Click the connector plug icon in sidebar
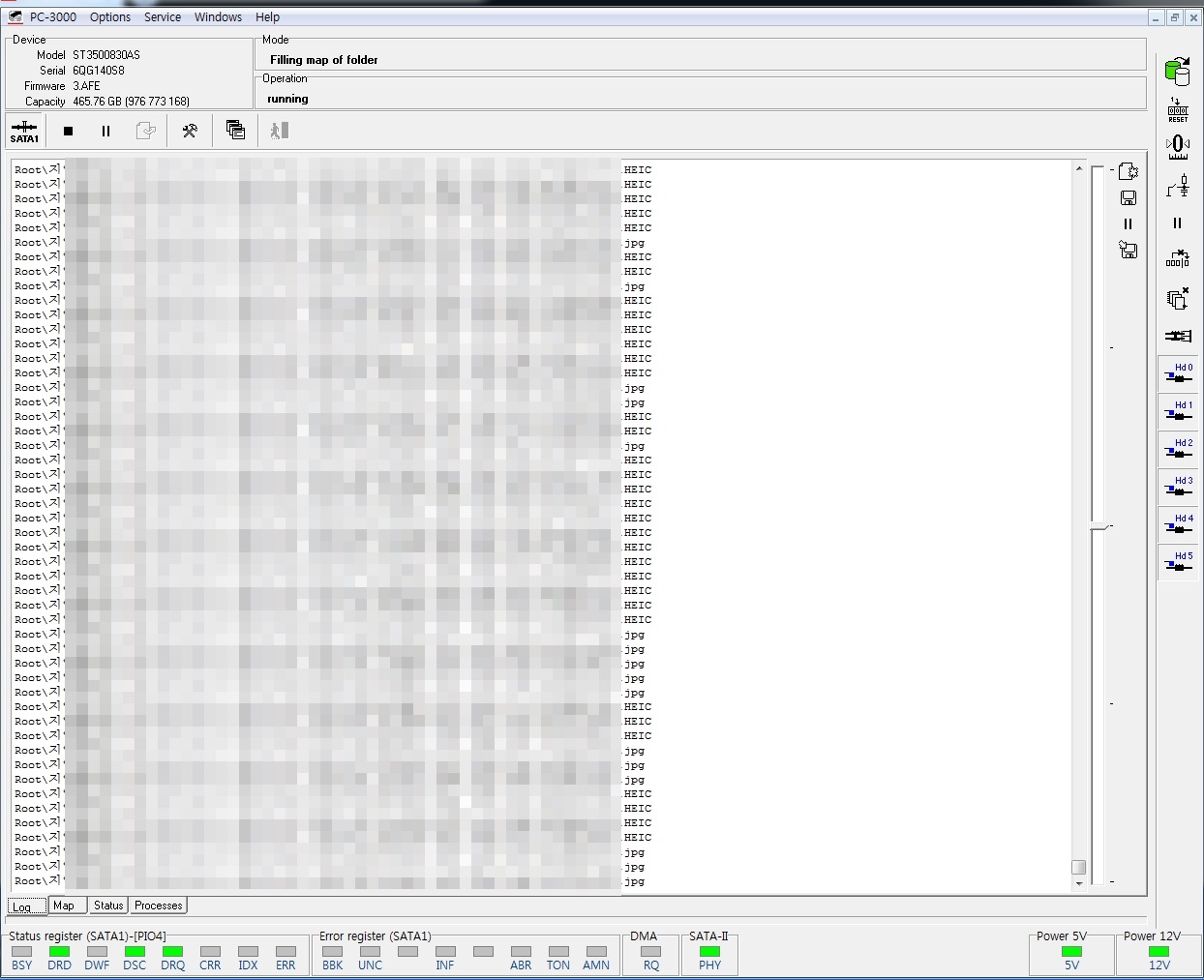This screenshot has width=1204, height=980. pyautogui.click(x=1178, y=336)
